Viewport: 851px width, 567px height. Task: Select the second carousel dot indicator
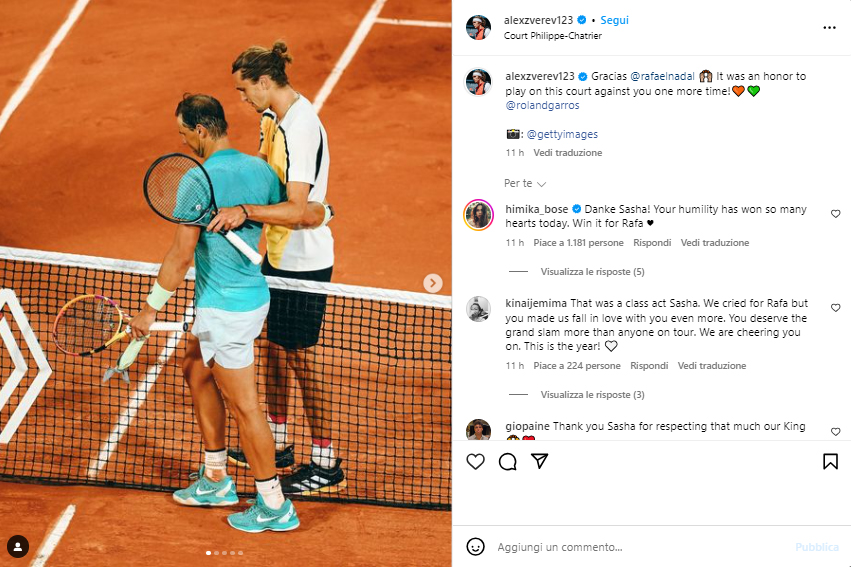[x=217, y=553]
